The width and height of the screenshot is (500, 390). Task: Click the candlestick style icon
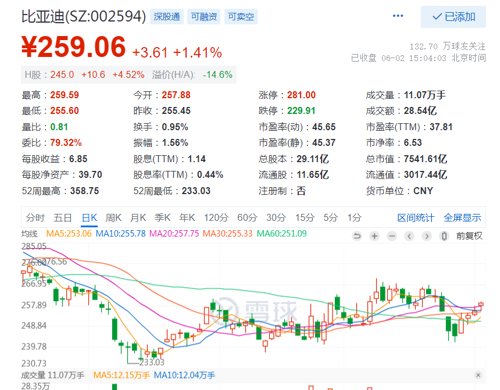[444, 236]
